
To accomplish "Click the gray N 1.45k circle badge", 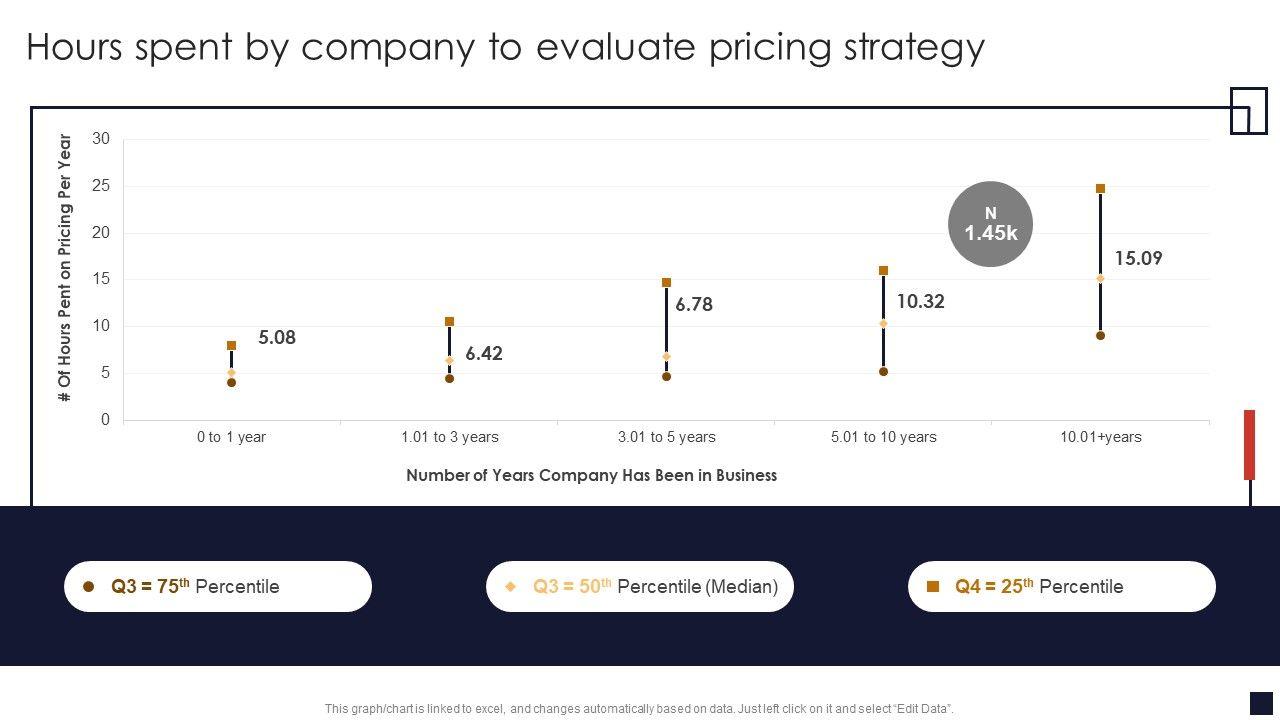I will pyautogui.click(x=990, y=224).
